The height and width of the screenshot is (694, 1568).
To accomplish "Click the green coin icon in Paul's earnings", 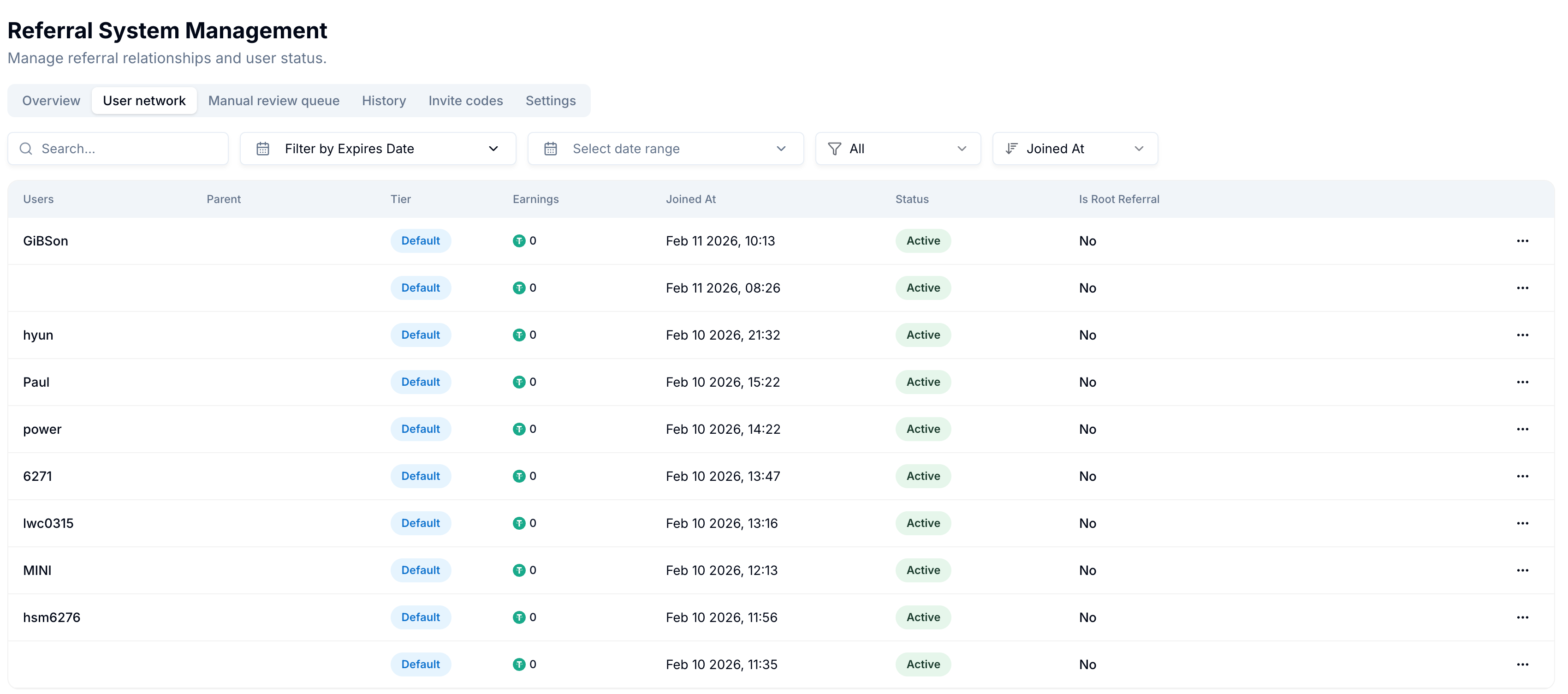I will [x=519, y=382].
